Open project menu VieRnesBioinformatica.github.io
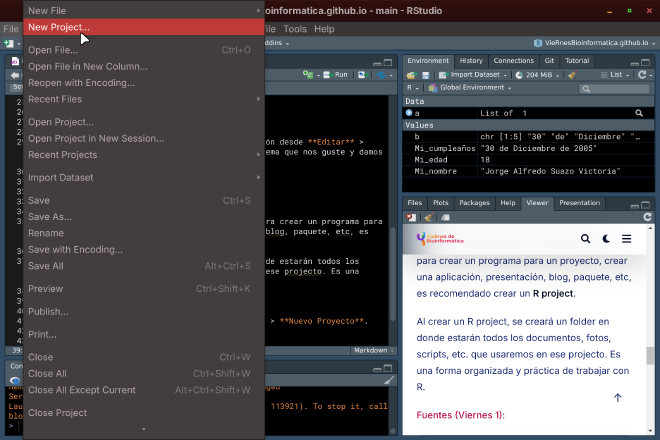 (x=594, y=43)
